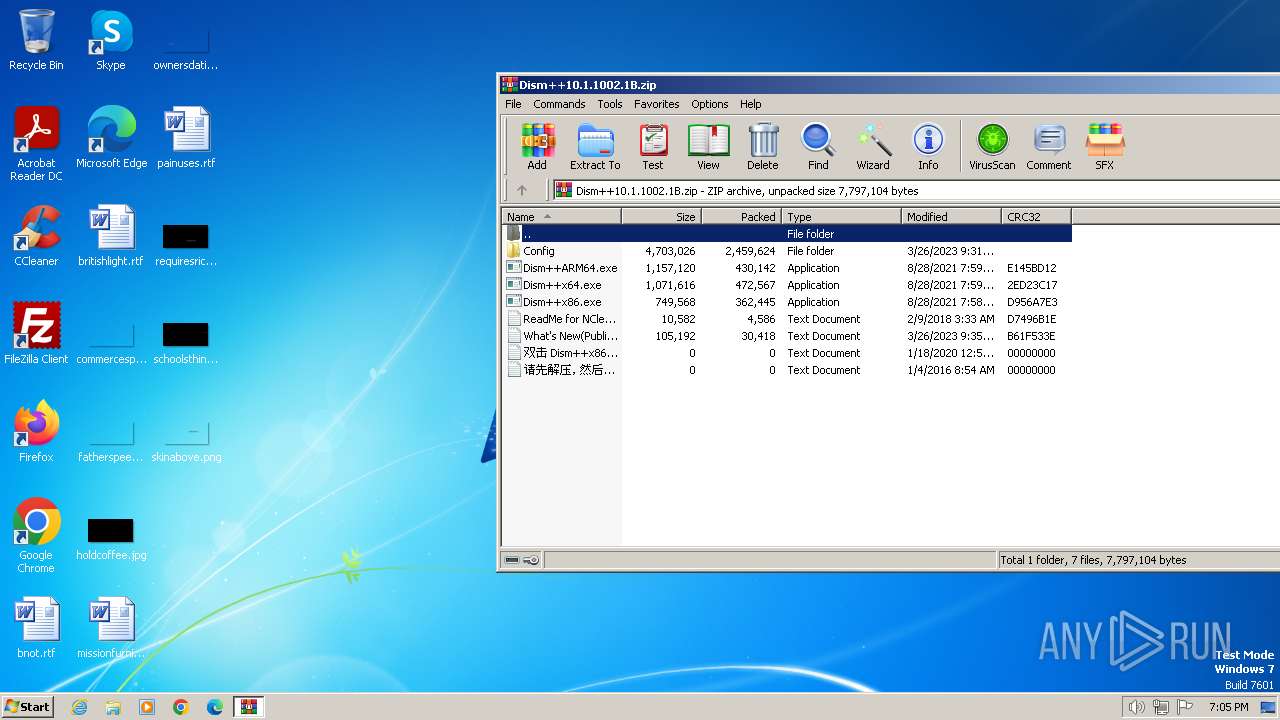Open FileZilla Client shortcut
The image size is (1280, 720).
coord(36,333)
